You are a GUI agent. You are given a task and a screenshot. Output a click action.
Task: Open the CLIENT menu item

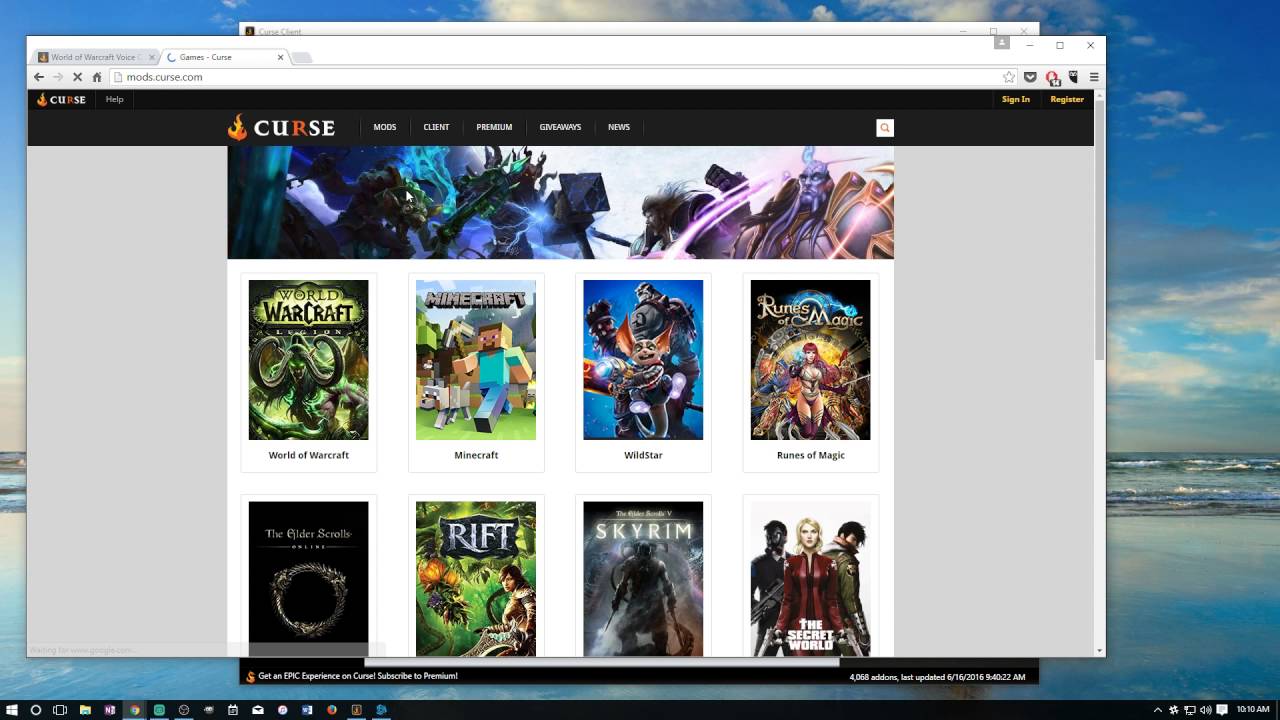pyautogui.click(x=436, y=127)
